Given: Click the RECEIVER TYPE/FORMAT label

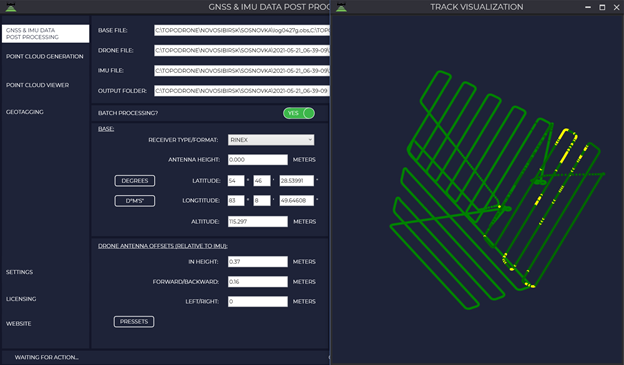Looking at the screenshot, I should [x=183, y=140].
